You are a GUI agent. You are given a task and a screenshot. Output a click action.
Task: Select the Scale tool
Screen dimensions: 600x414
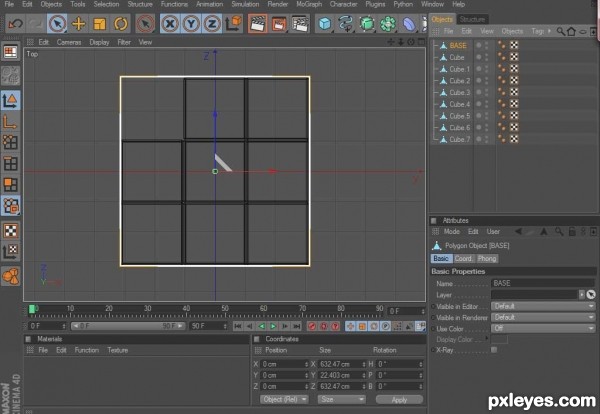click(x=99, y=24)
